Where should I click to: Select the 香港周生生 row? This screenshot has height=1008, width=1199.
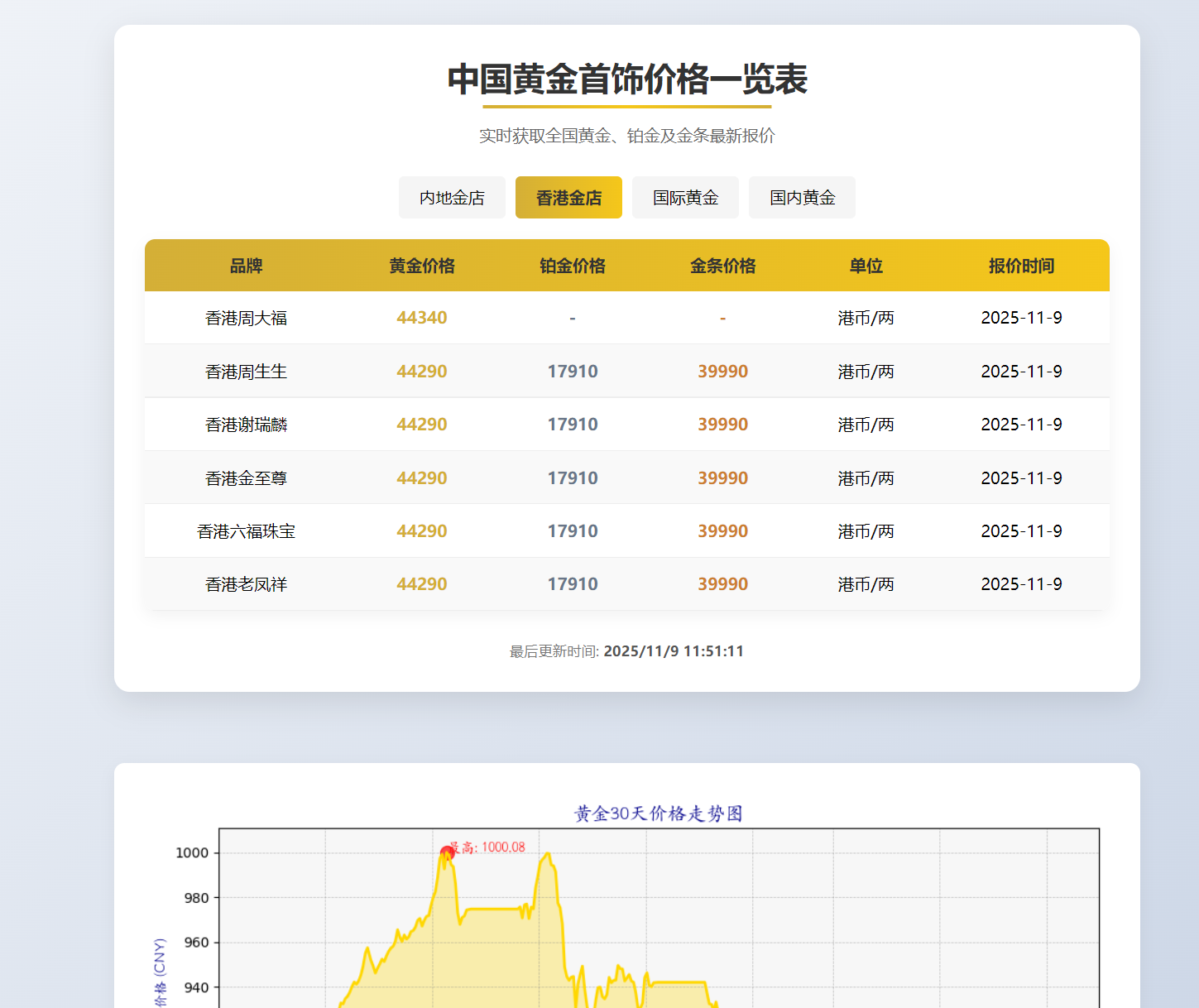[245, 371]
